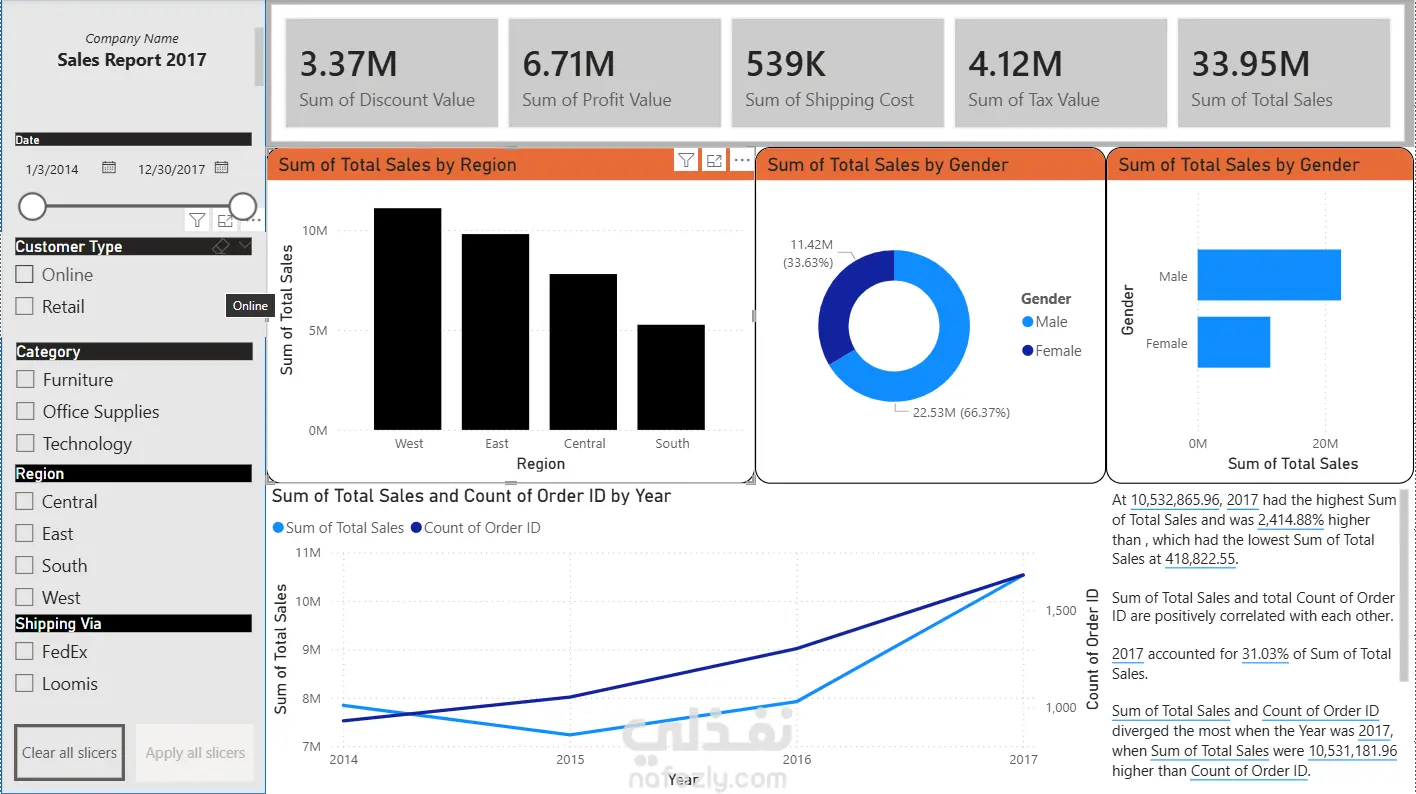Screen dimensions: 1416x794
Task: Click the 2015 label on the Year axis
Action: [x=570, y=760]
